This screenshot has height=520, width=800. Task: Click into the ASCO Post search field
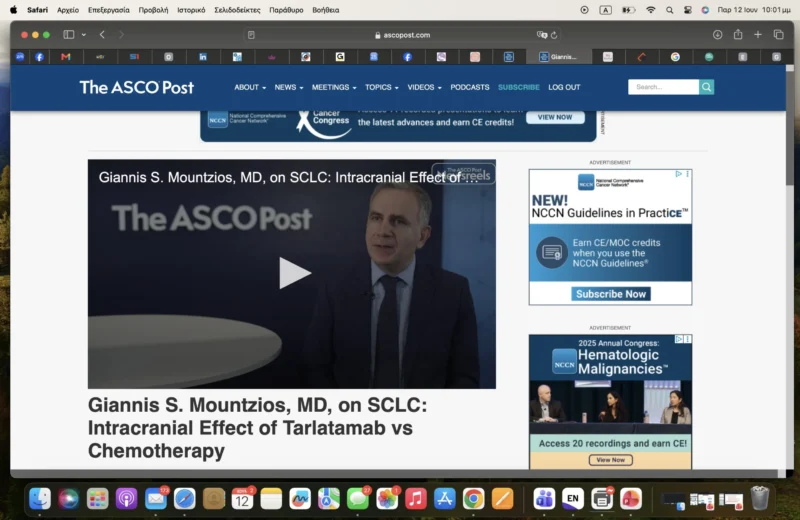pos(663,87)
